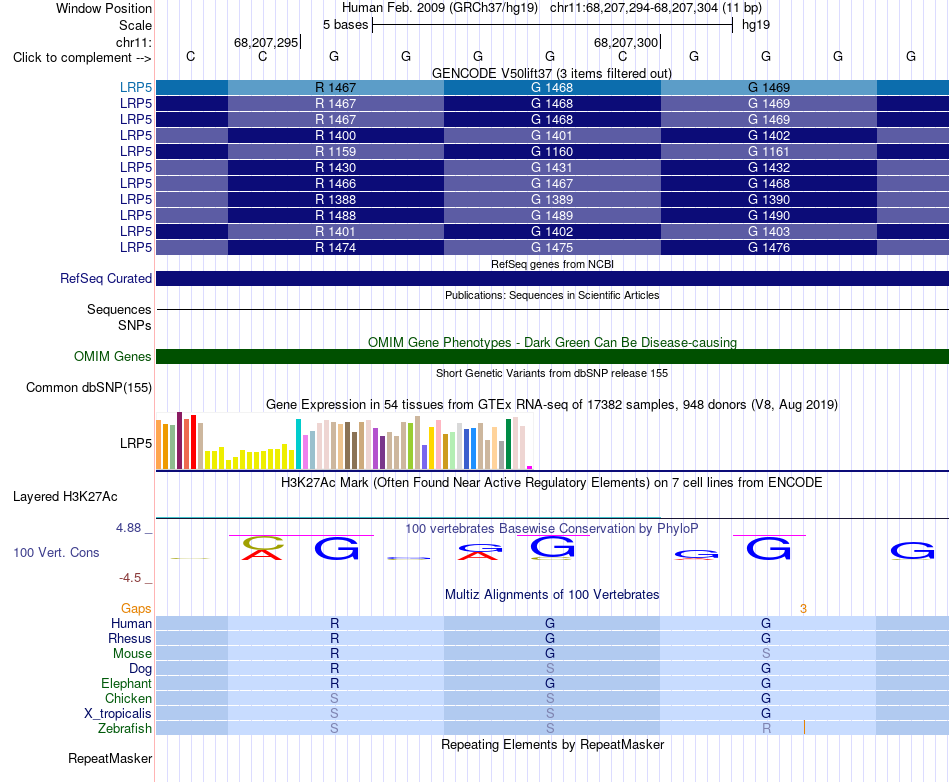
Task: Click the orange gap count 3
Action: (x=803, y=609)
